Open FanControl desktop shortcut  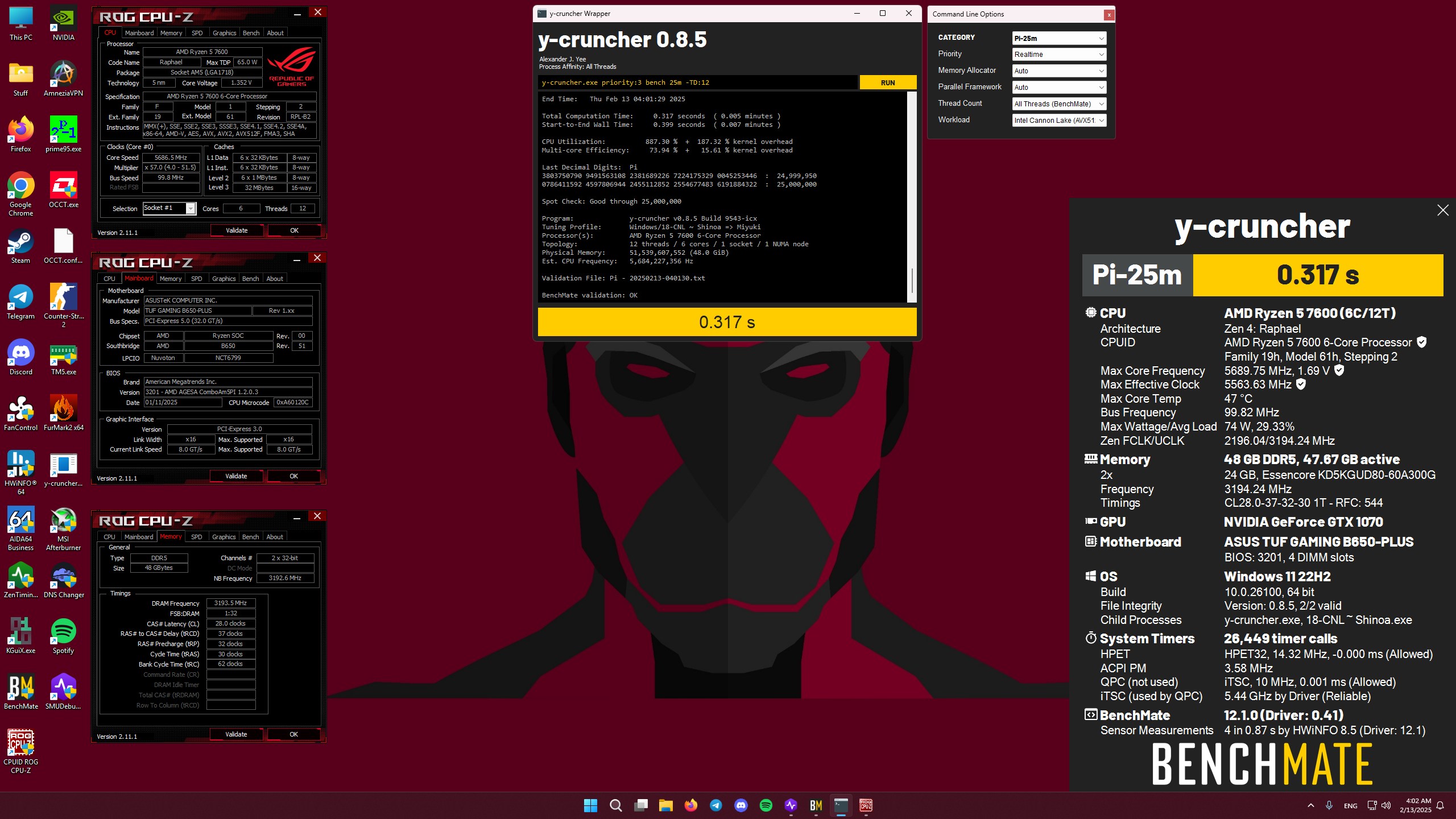pos(21,414)
